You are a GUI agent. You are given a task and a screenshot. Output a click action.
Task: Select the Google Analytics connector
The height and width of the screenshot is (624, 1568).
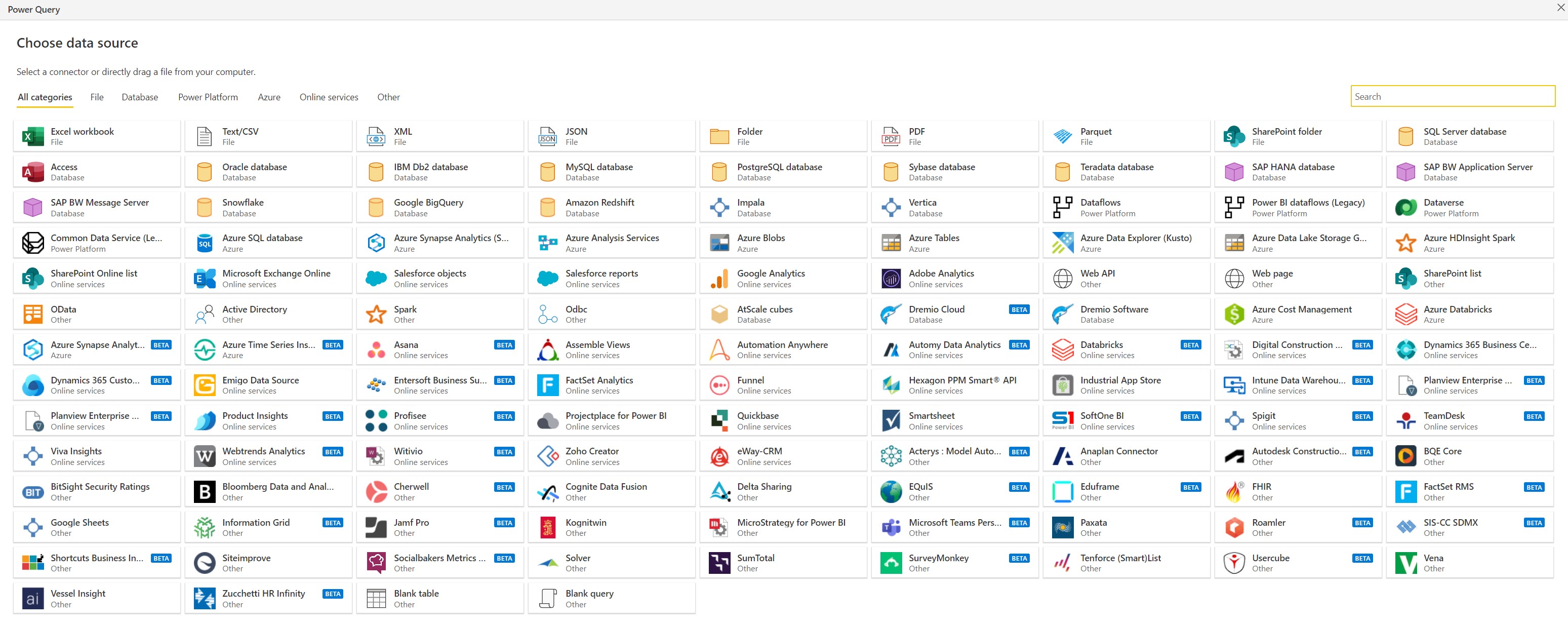click(782, 277)
